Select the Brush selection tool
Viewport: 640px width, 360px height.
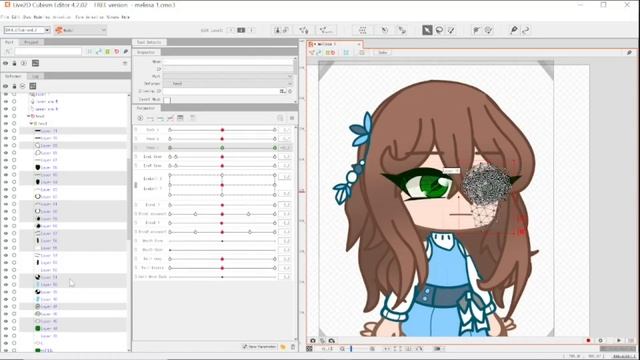[x=451, y=30]
